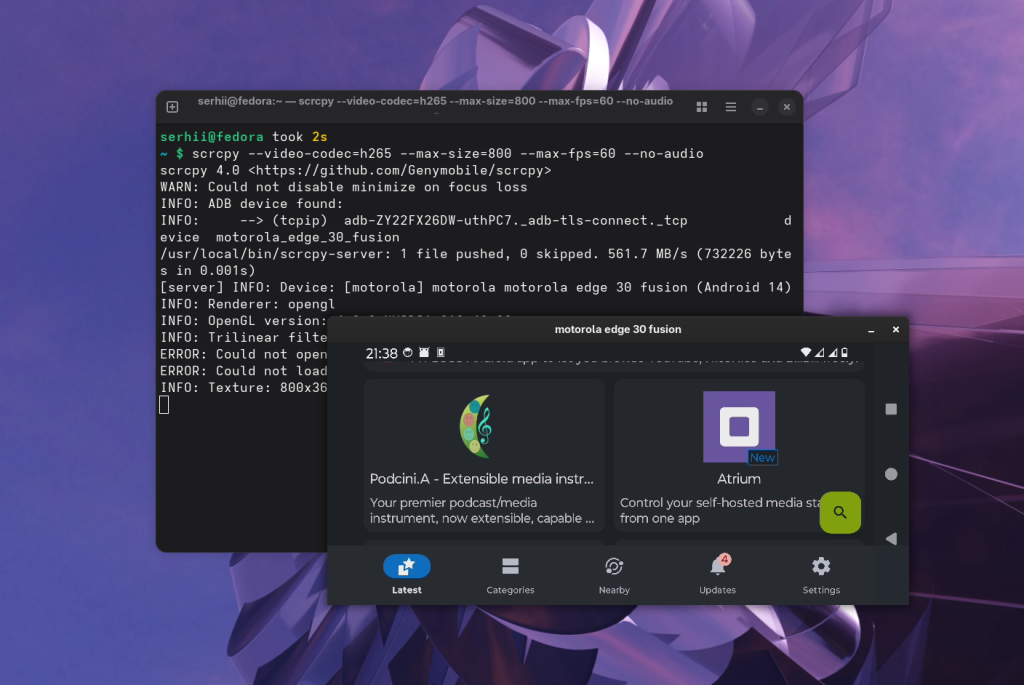Minimize the terminal window
The width and height of the screenshot is (1024, 685).
760,107
